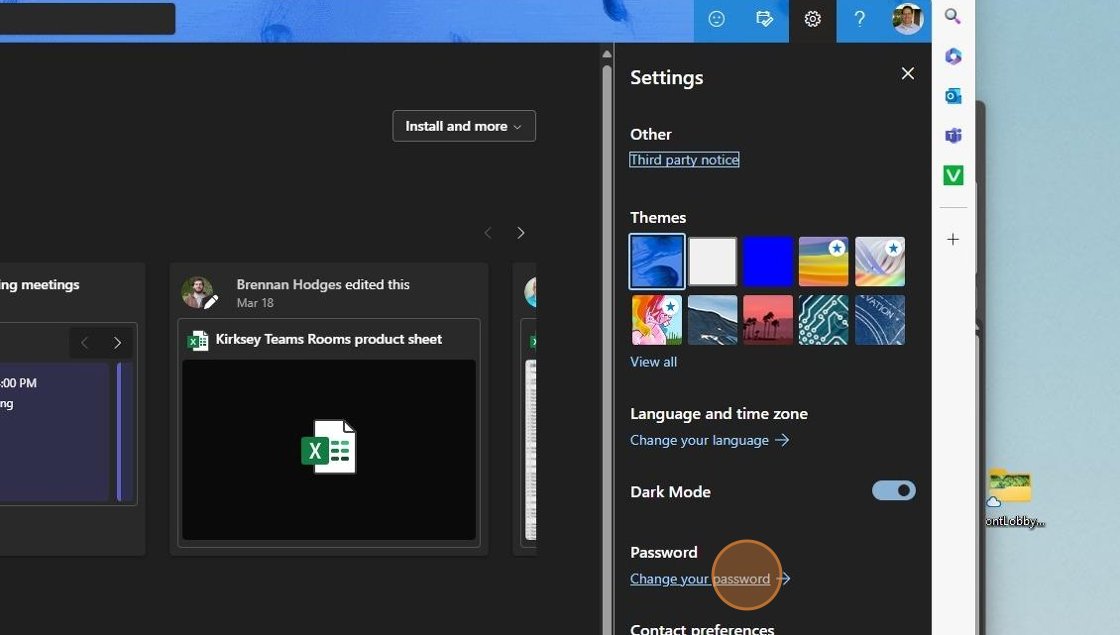Close the Settings panel
The width and height of the screenshot is (1120, 635).
click(x=907, y=73)
